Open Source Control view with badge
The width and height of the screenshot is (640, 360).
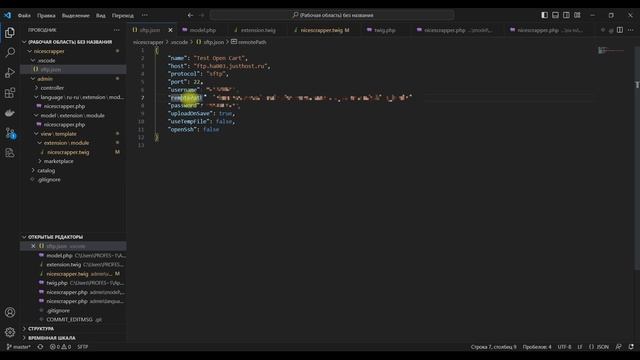pyautogui.click(x=10, y=133)
